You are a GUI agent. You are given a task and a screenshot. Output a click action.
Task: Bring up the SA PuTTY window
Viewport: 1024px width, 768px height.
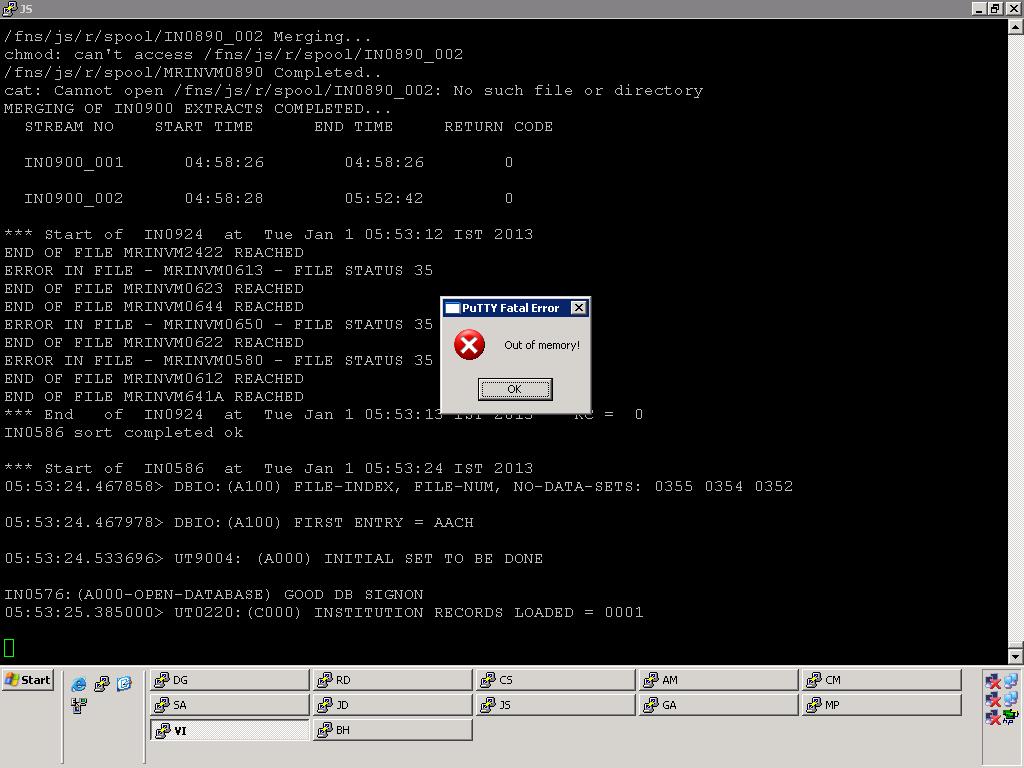[x=229, y=705]
